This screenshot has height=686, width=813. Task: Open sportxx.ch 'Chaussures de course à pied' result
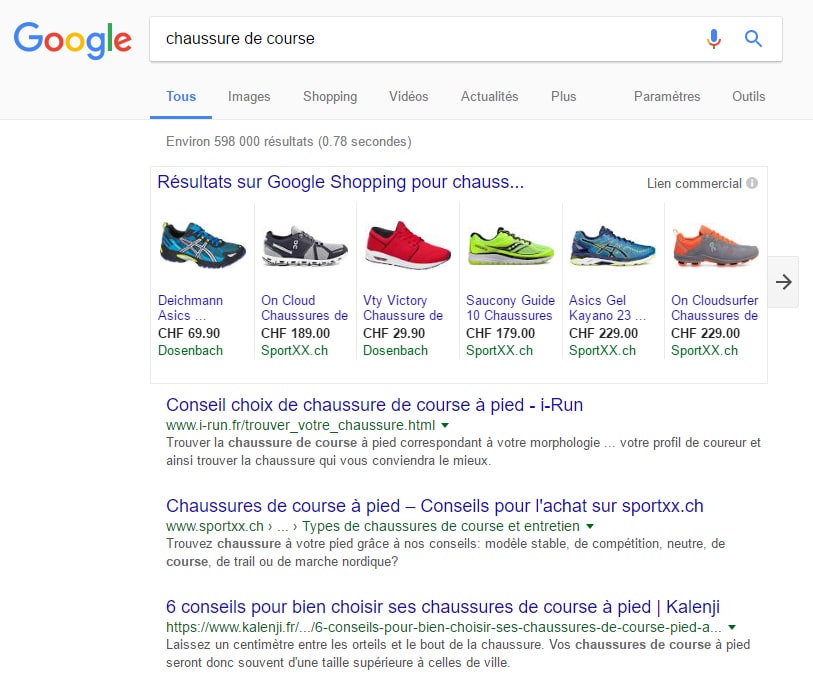point(434,506)
